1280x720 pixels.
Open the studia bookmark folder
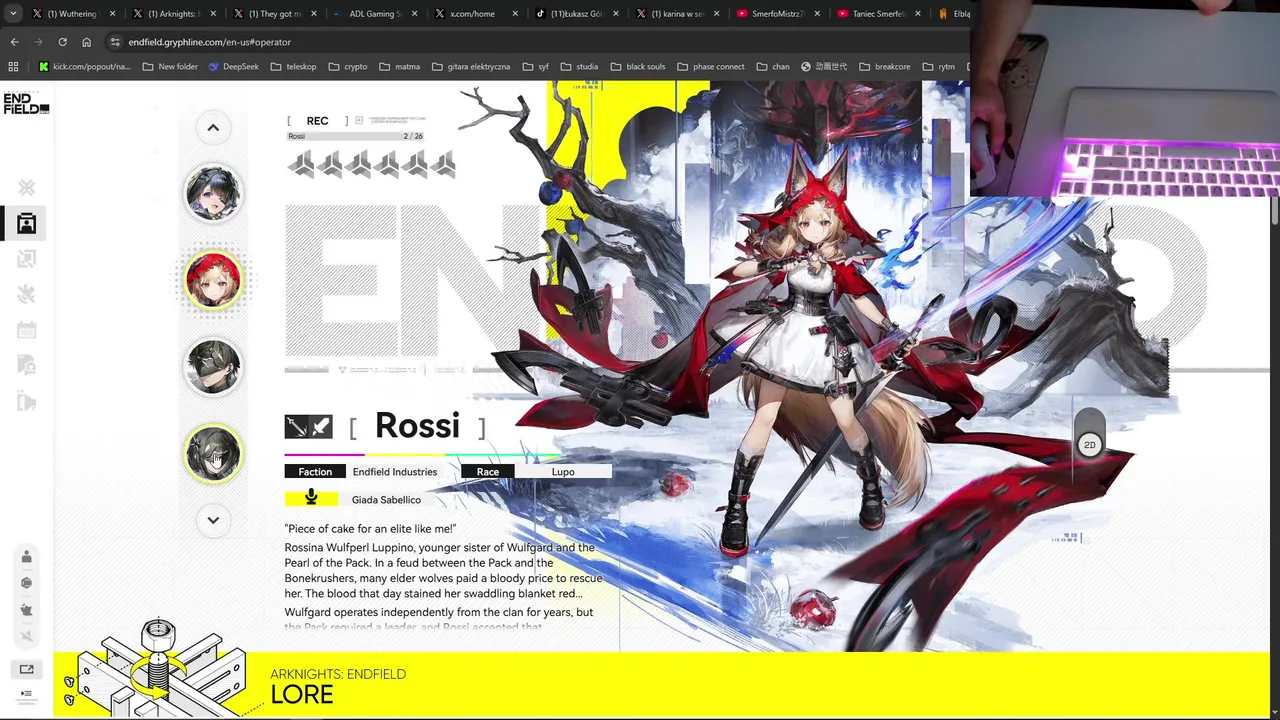[579, 67]
